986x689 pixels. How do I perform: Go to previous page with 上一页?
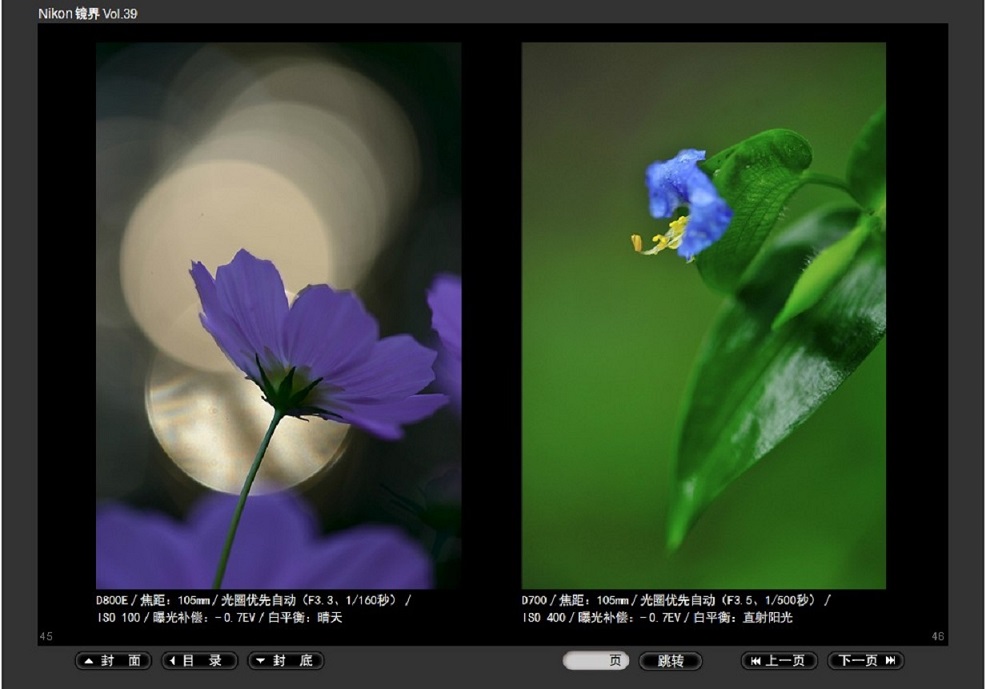tap(779, 661)
